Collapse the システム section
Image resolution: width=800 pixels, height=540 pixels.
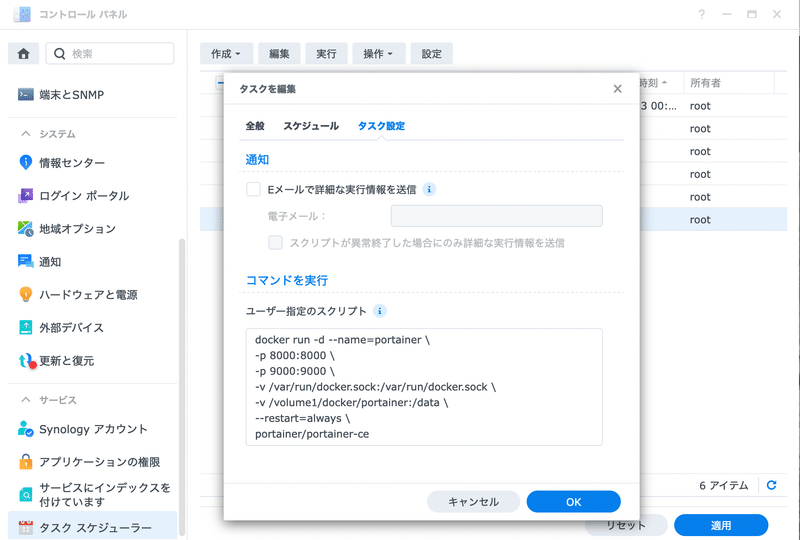tap(26, 134)
